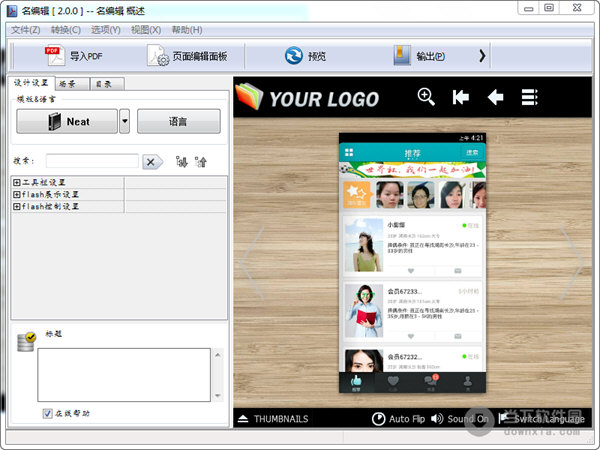The image size is (600, 450).
Task: Open the 文件(Z) menu
Action: pos(24,30)
